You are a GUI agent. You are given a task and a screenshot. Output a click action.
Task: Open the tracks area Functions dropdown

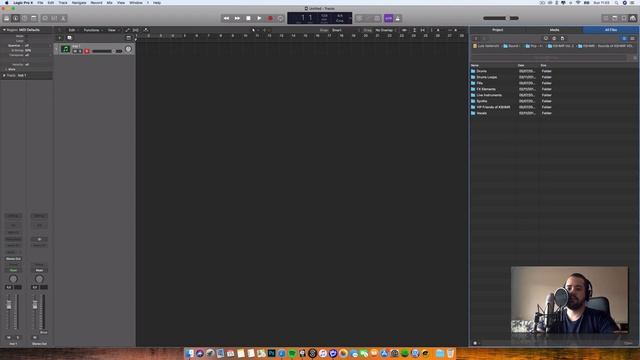[x=93, y=30]
